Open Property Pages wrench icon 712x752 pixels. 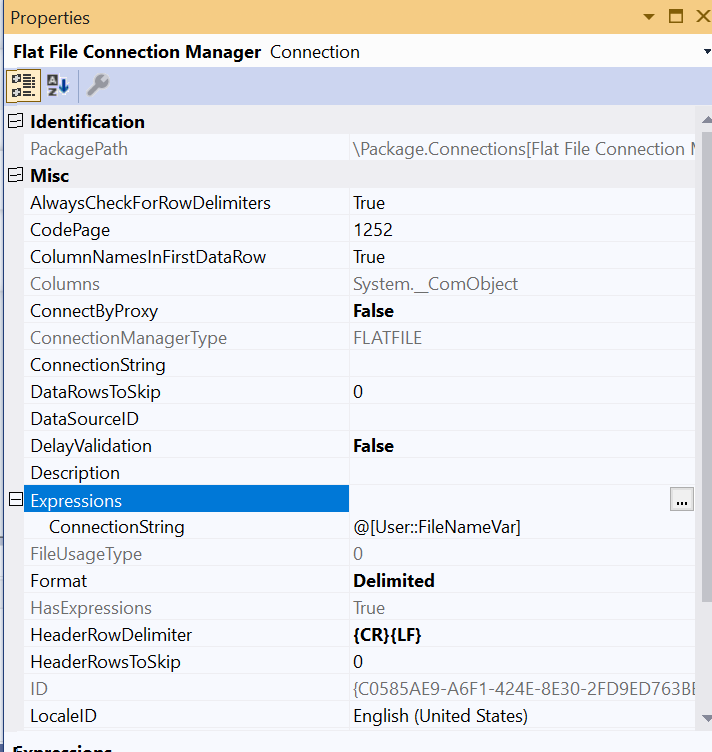point(98,86)
